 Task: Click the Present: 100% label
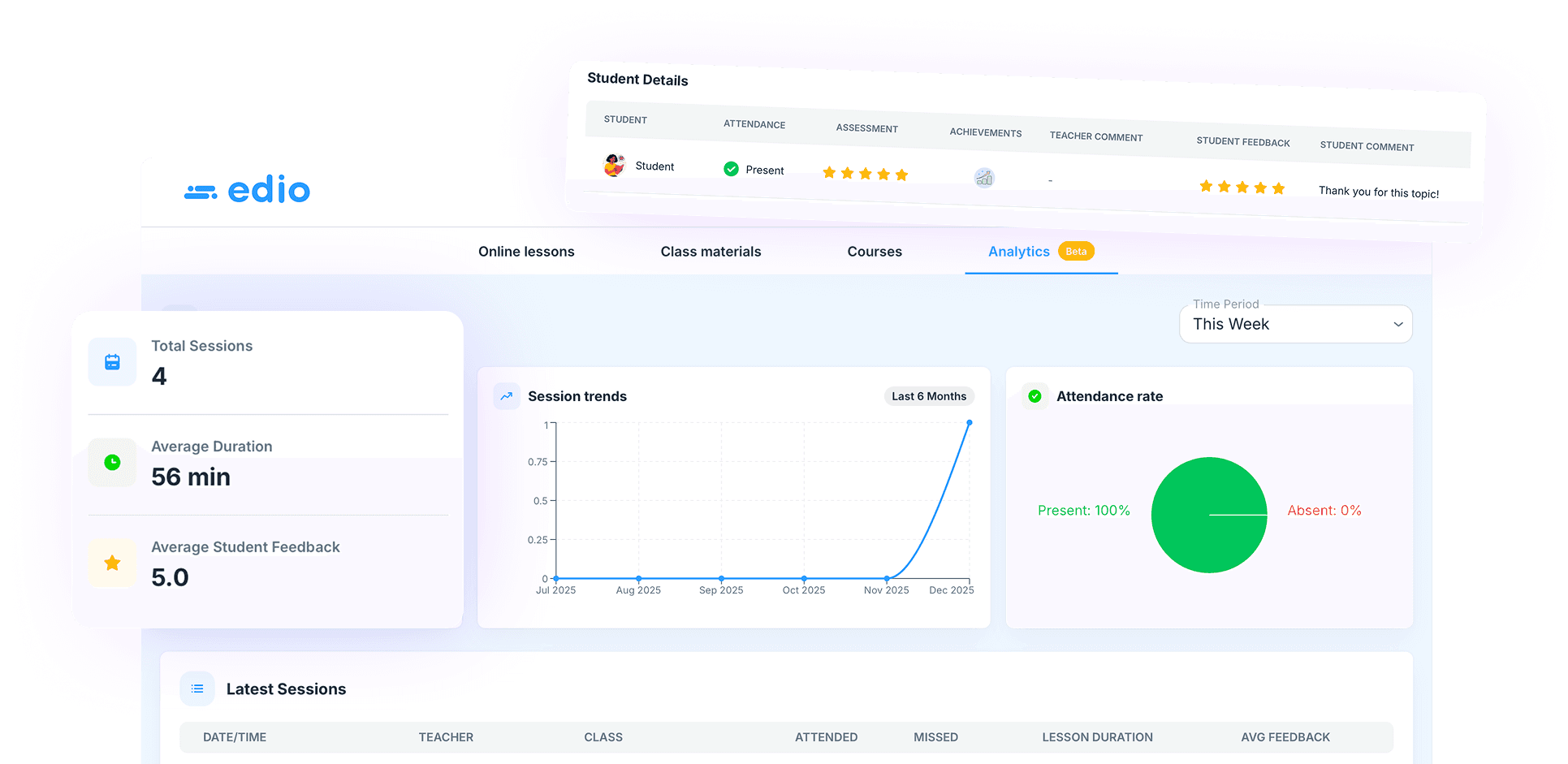click(x=1083, y=511)
